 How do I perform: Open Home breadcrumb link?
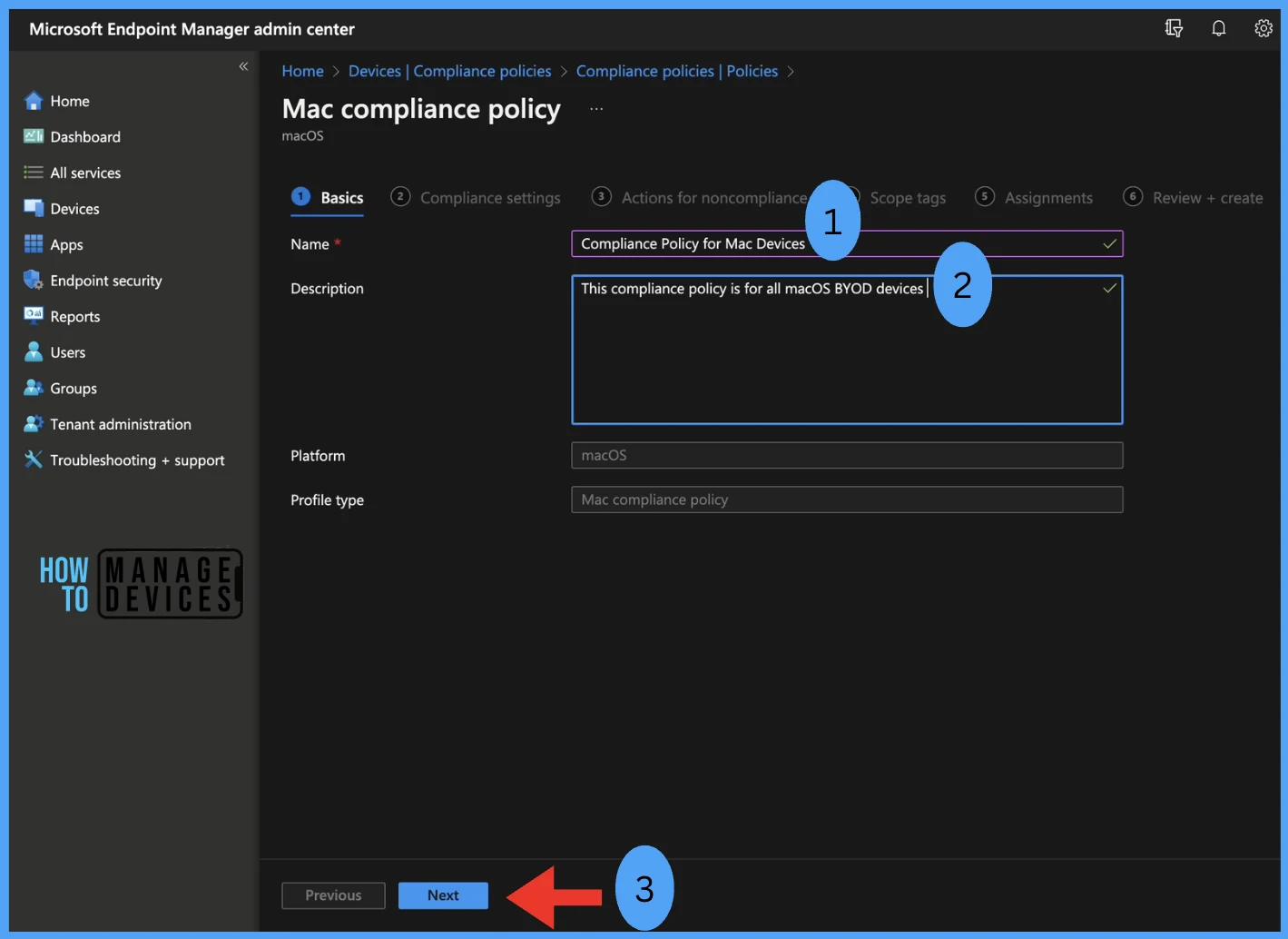(302, 71)
